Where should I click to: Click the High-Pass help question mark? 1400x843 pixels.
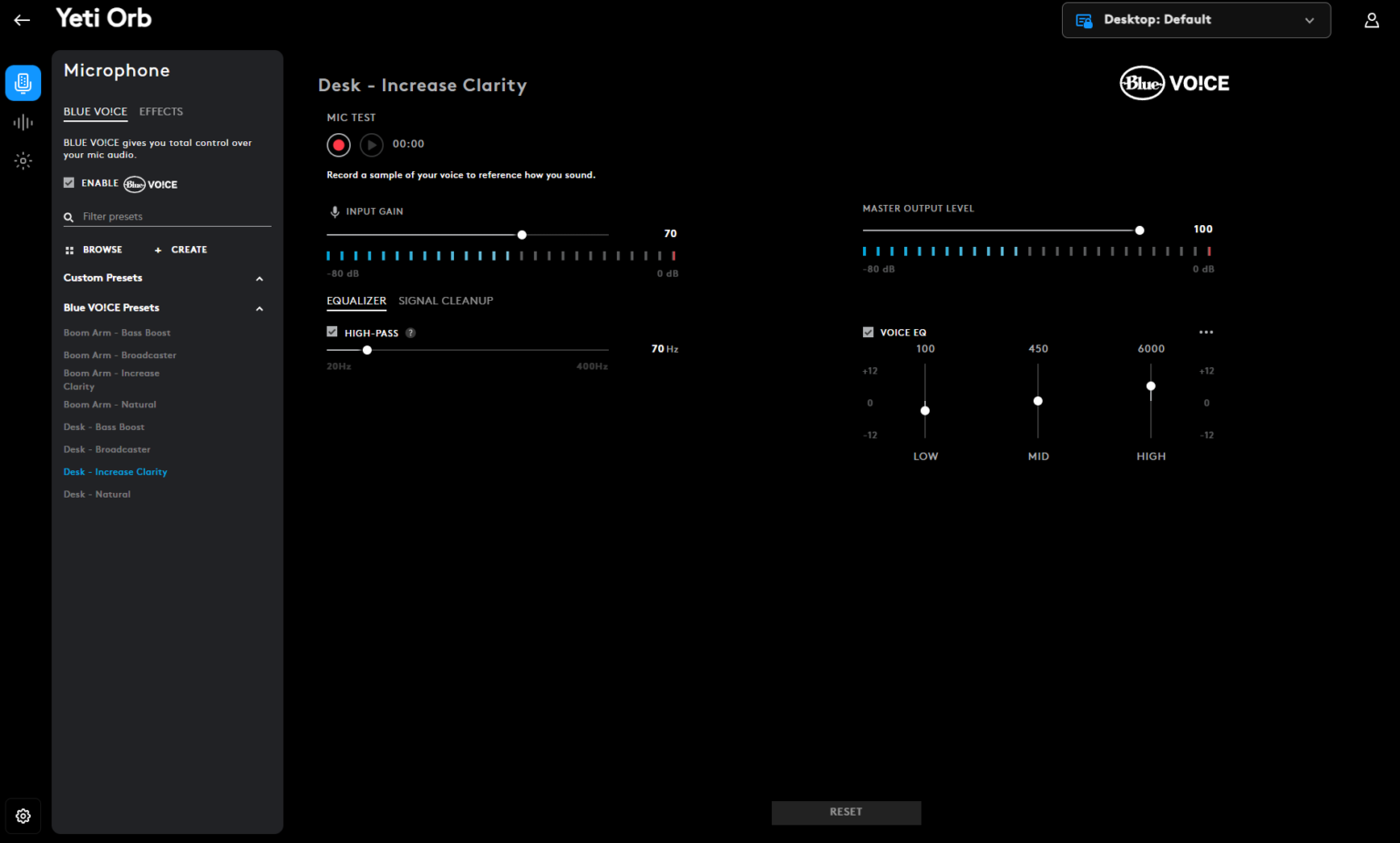click(x=410, y=333)
